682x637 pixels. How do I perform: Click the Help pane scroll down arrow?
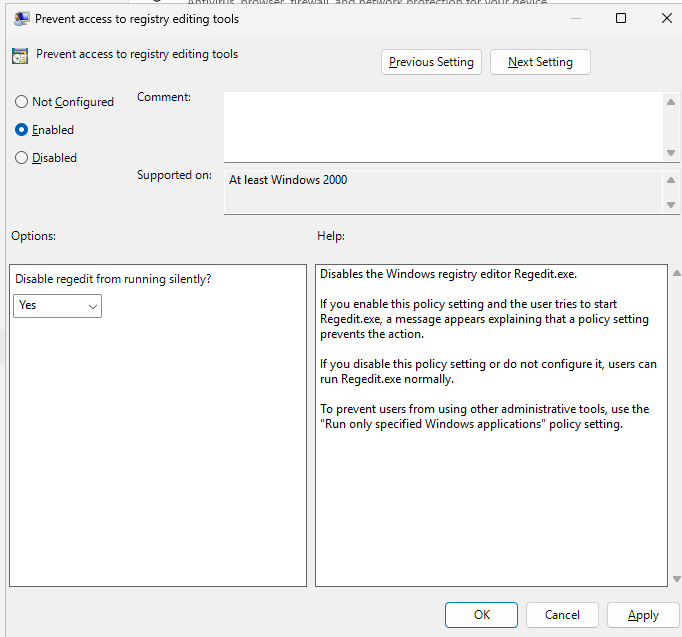point(676,579)
